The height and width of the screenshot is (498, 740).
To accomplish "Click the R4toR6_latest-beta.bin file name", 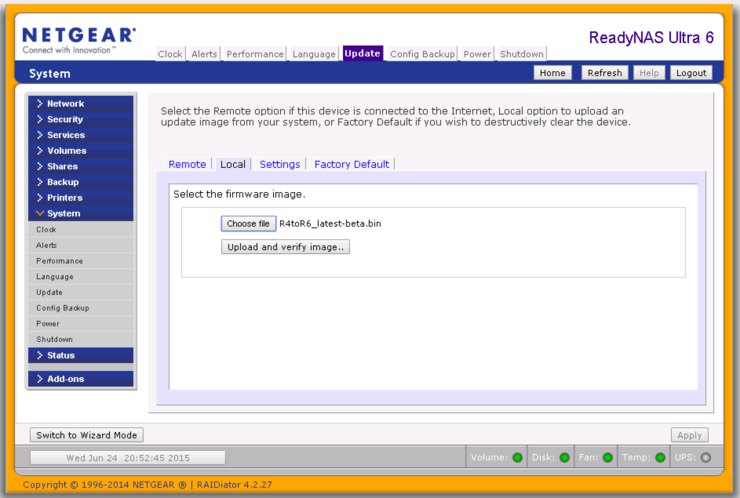I will click(330, 224).
